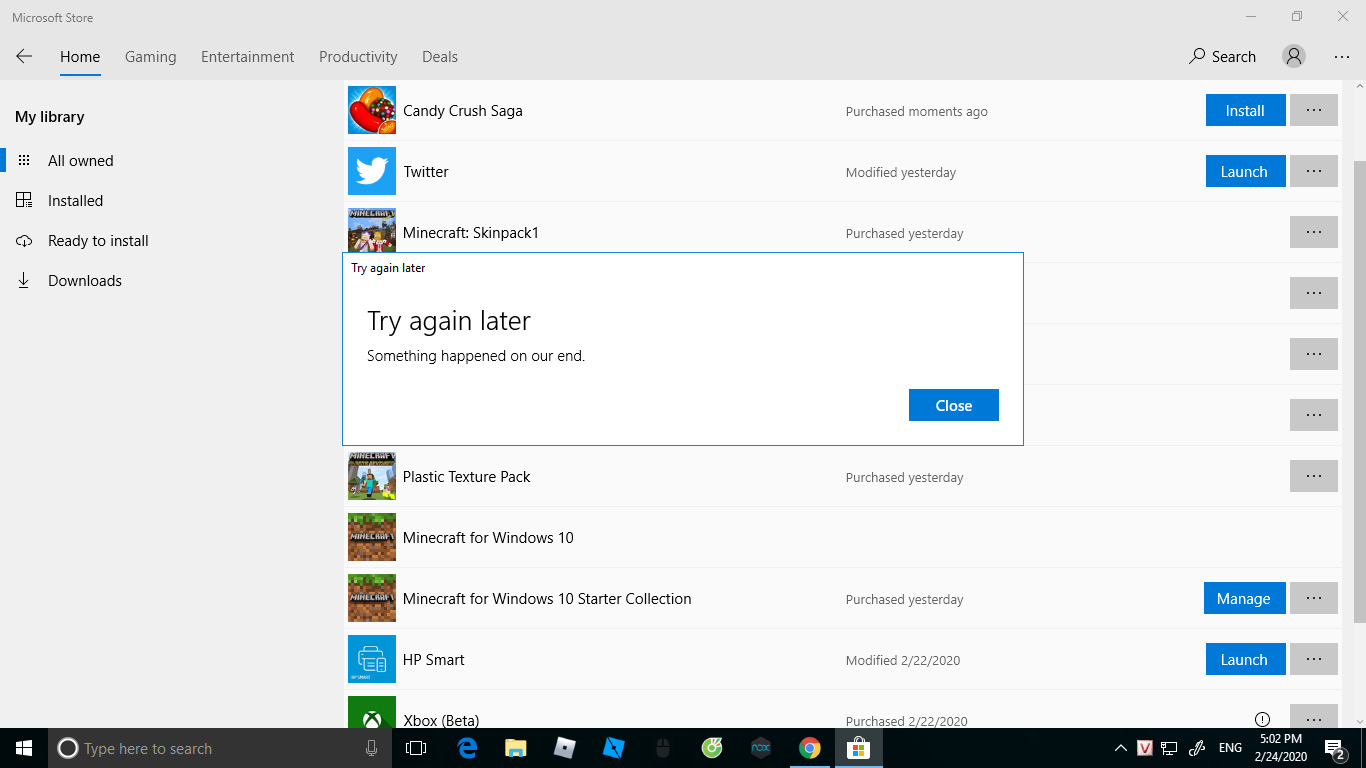This screenshot has height=768, width=1366.
Task: Click the HP Smart printer icon
Action: 372,659
